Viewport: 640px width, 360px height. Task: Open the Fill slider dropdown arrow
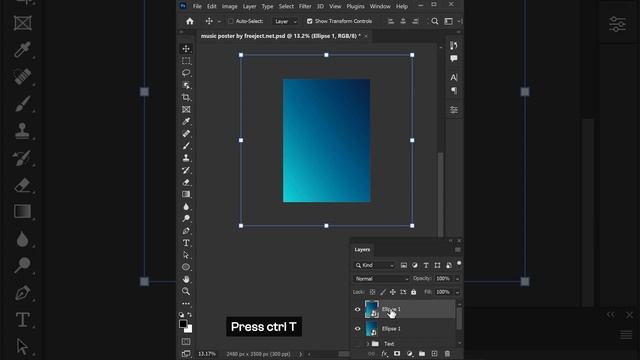(457, 292)
